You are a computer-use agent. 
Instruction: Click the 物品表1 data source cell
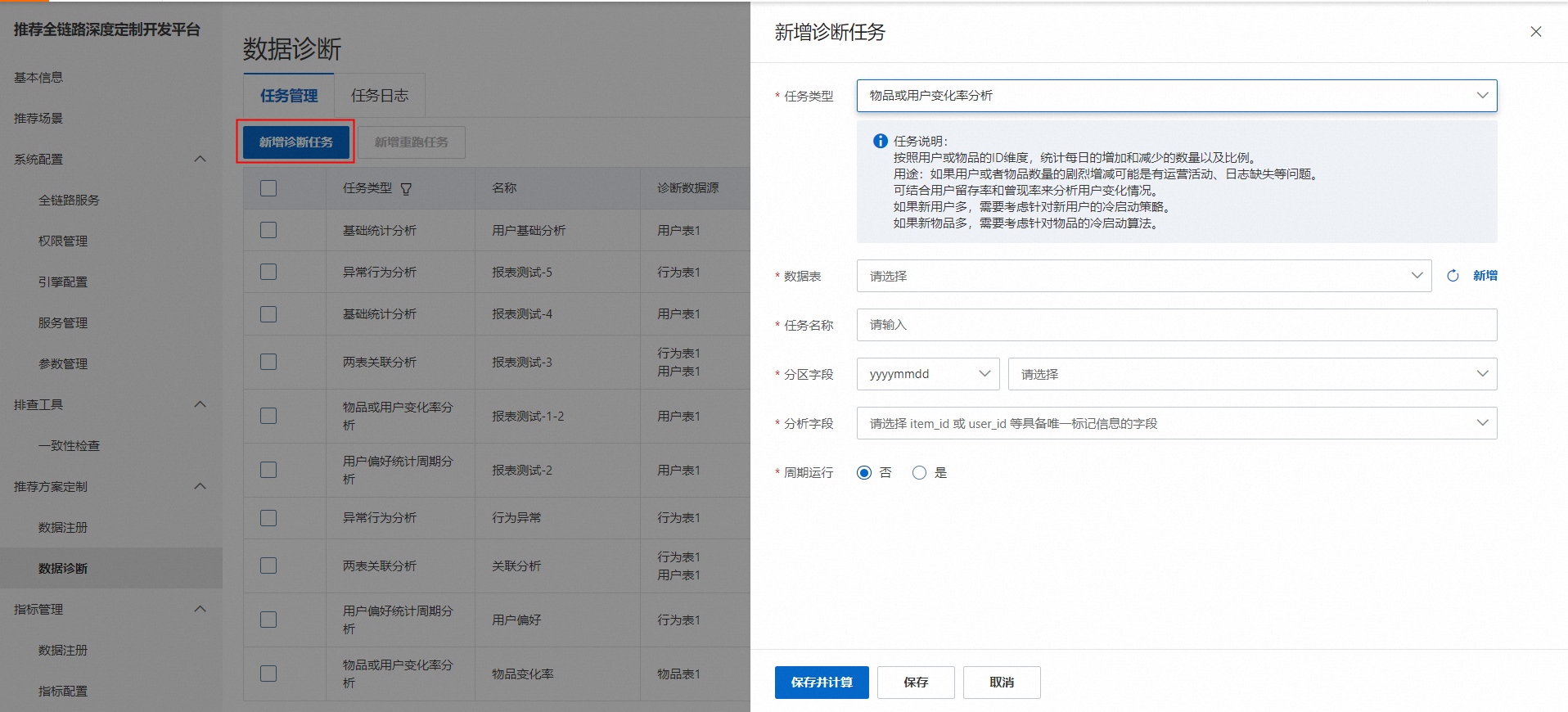pyautogui.click(x=678, y=674)
